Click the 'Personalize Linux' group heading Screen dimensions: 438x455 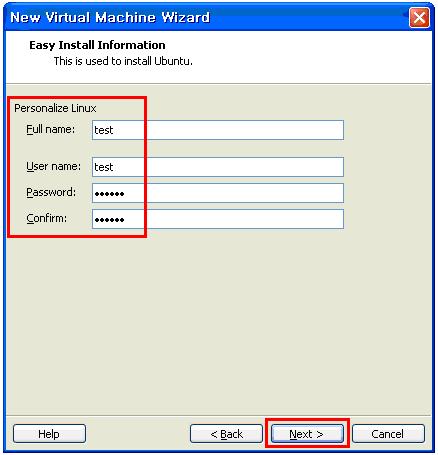tap(55, 108)
